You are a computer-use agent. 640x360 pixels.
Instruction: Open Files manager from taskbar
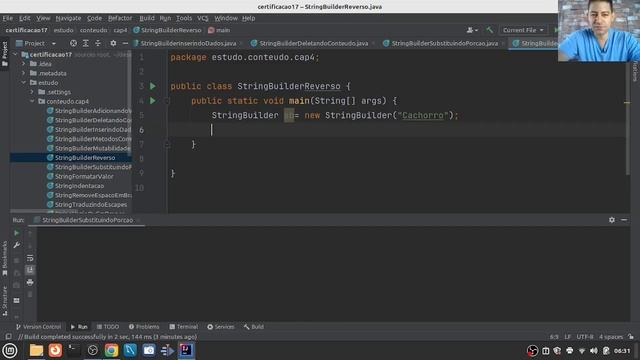[x=36, y=350]
